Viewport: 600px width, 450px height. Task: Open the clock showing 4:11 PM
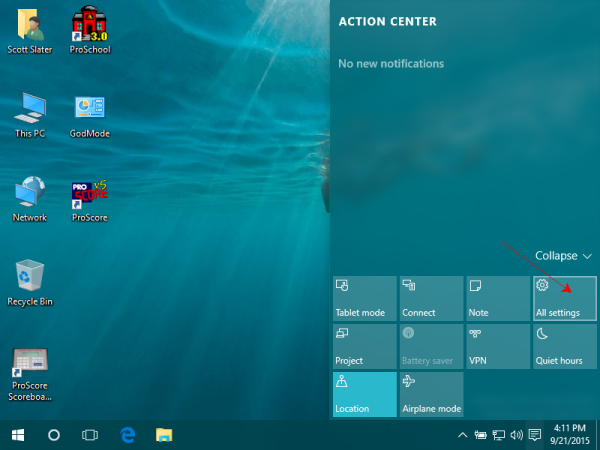click(x=570, y=434)
